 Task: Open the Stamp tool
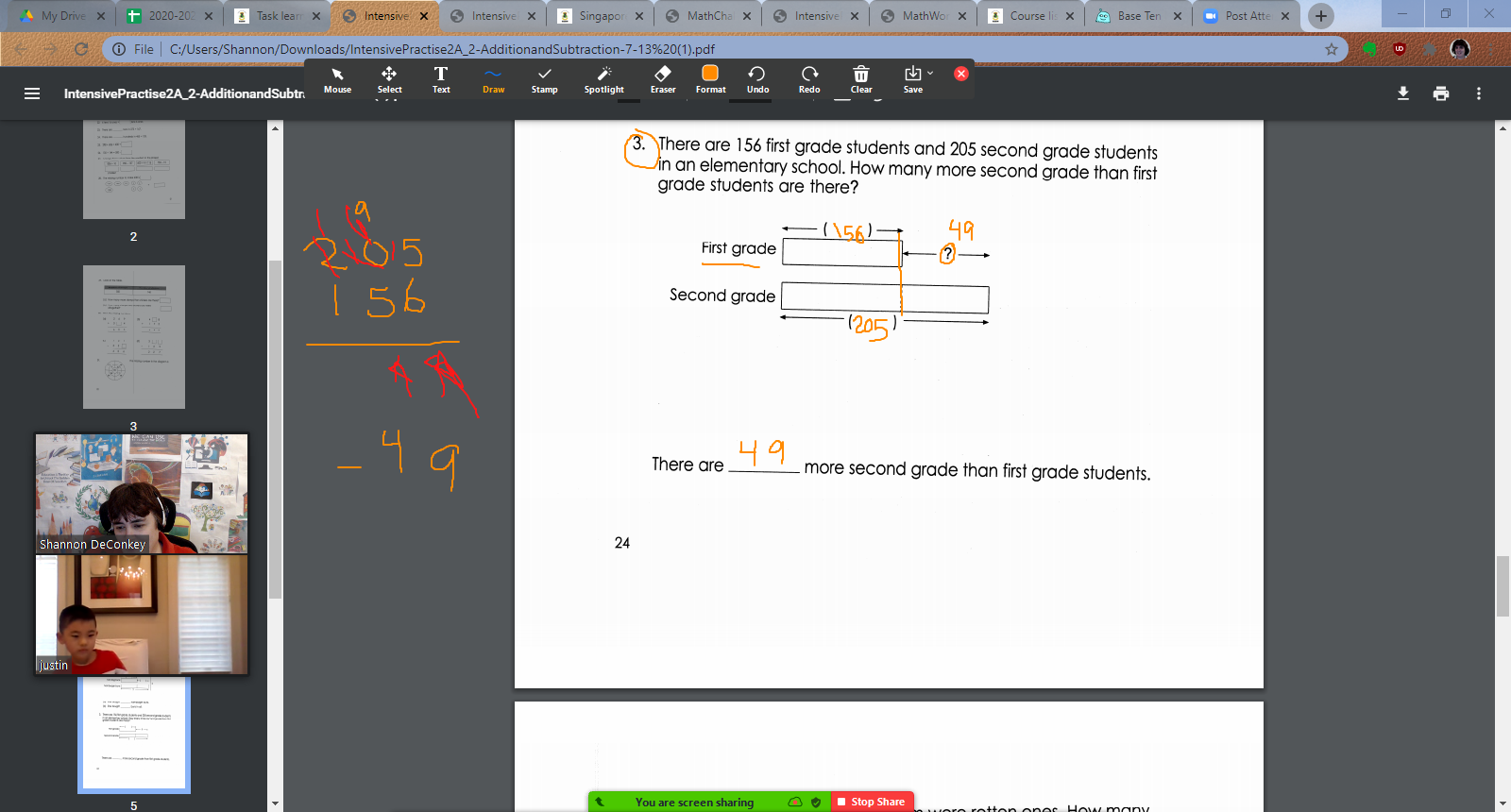pyautogui.click(x=544, y=80)
